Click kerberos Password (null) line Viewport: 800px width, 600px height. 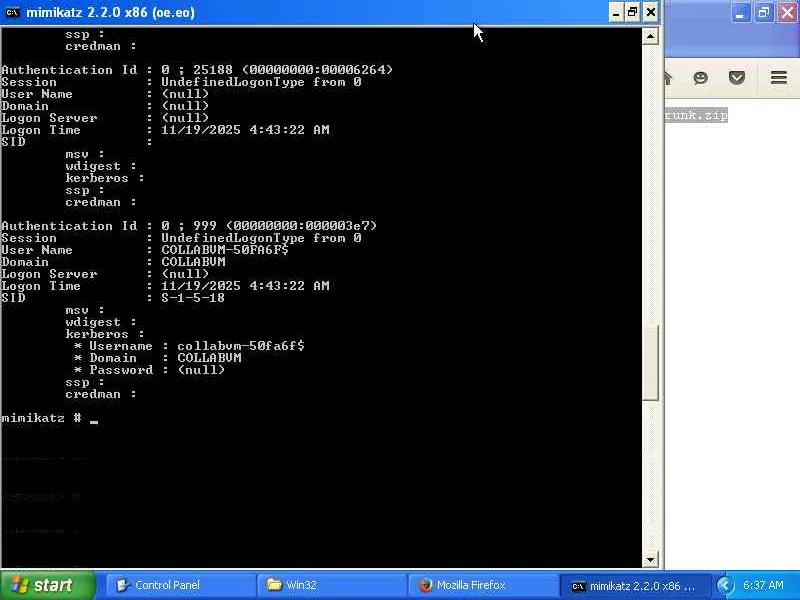[149, 370]
